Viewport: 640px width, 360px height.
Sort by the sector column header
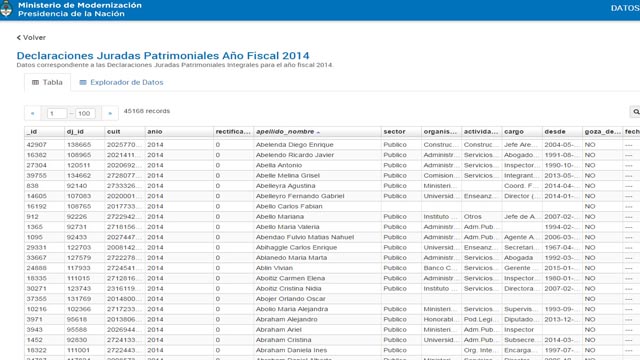401,132
